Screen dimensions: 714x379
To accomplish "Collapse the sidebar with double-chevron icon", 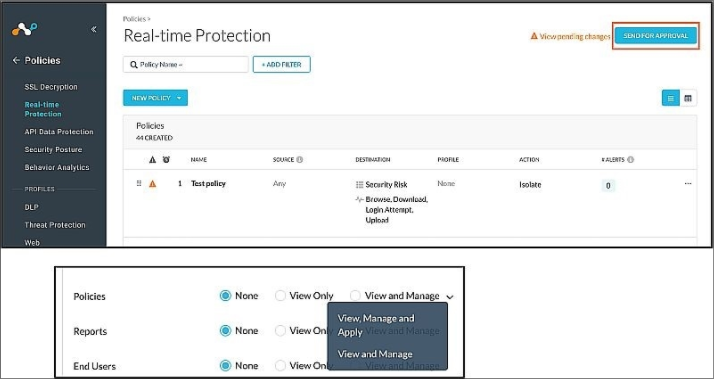I will (93, 30).
